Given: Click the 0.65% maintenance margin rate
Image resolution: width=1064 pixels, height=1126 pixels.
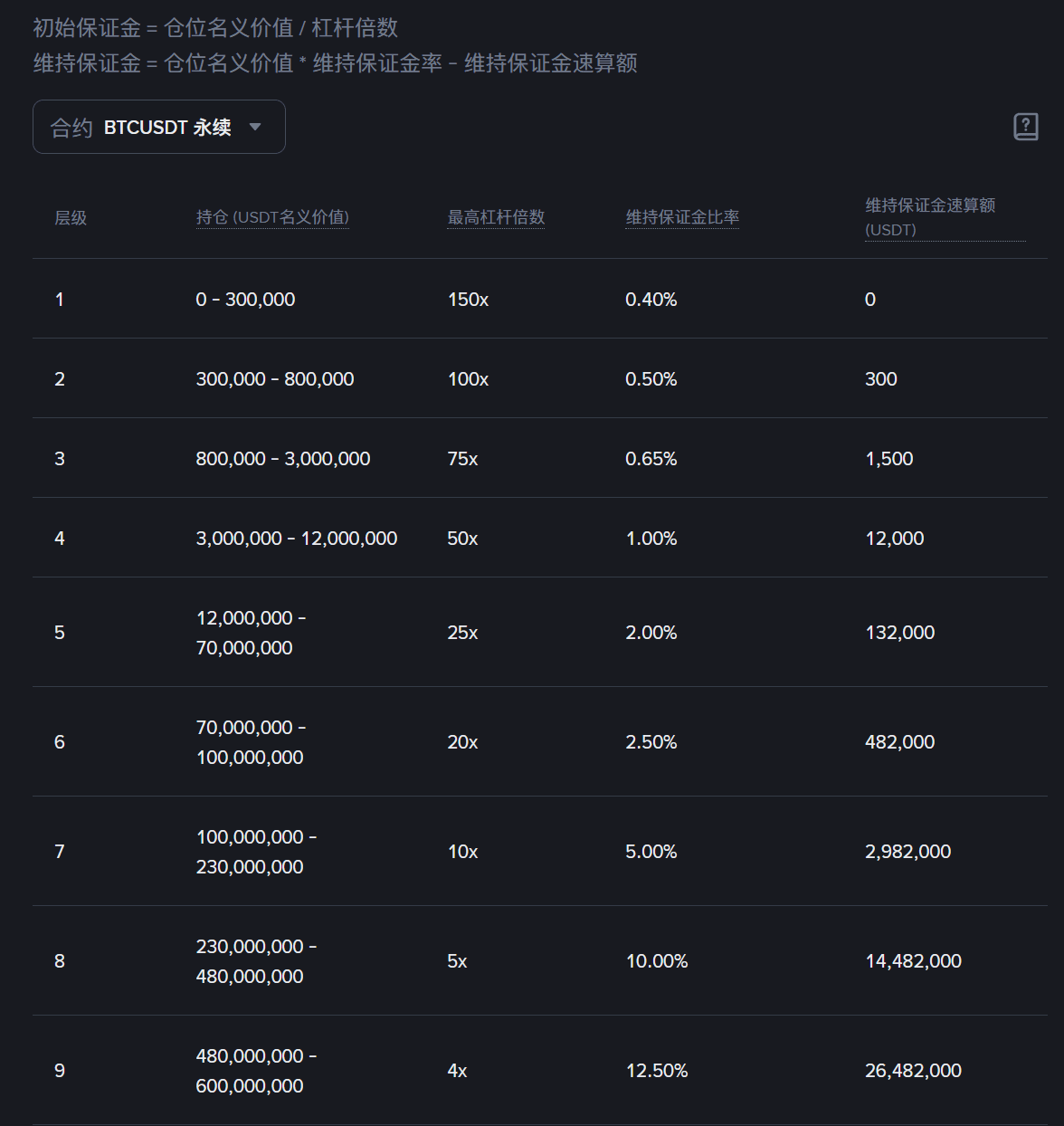Looking at the screenshot, I should [651, 459].
